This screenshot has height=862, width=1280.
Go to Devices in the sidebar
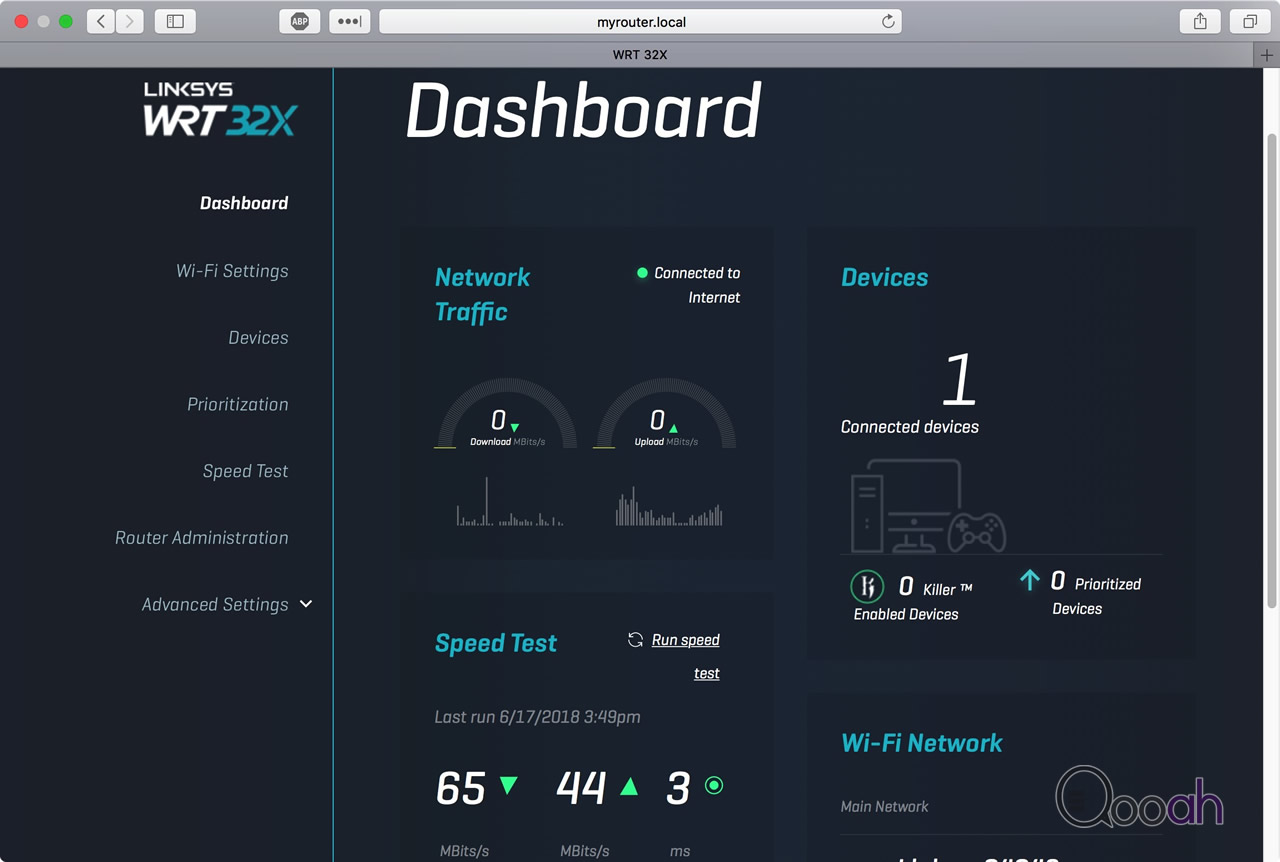coord(258,338)
